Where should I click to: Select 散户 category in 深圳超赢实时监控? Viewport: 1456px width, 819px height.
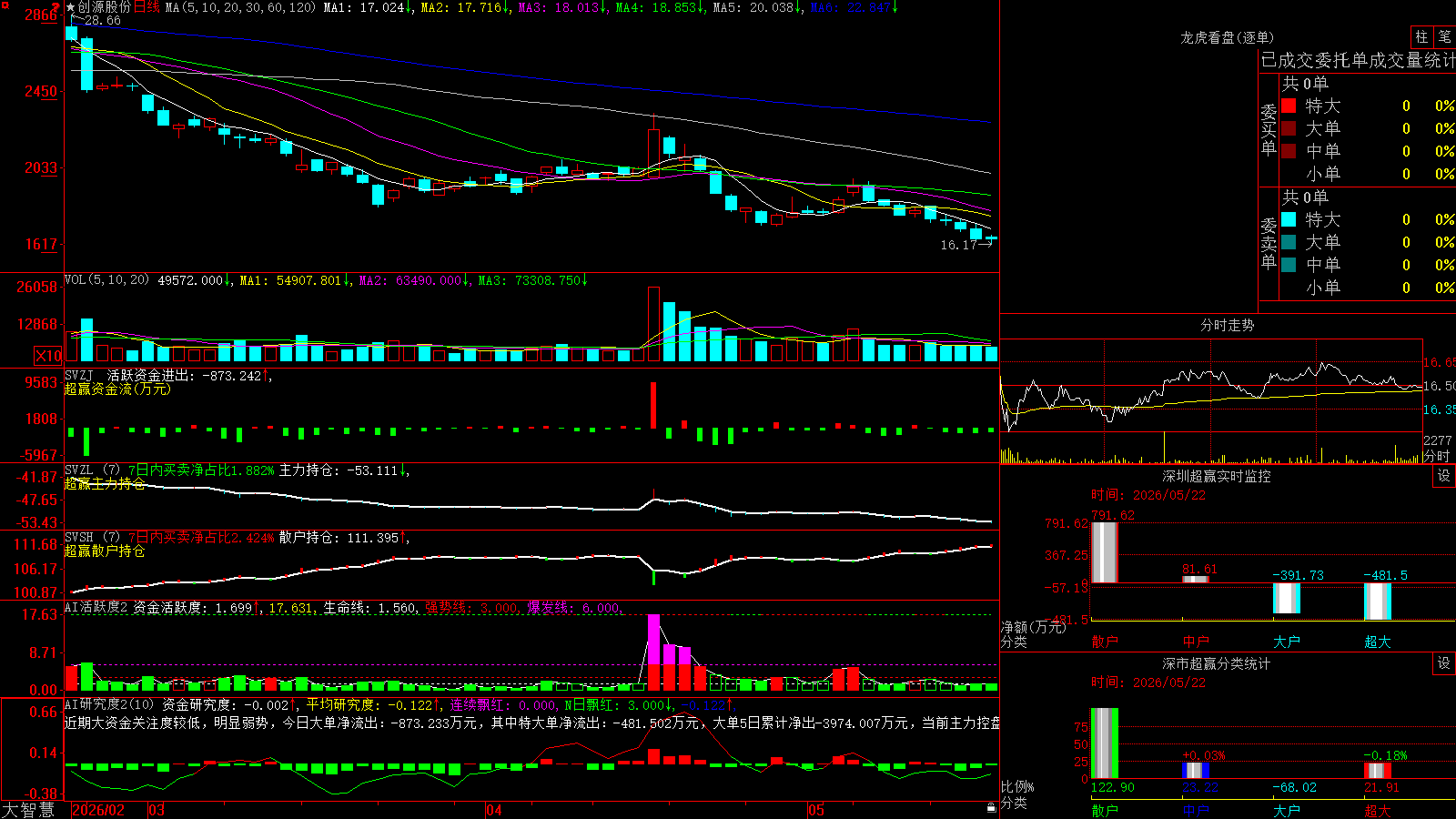coord(1105,642)
